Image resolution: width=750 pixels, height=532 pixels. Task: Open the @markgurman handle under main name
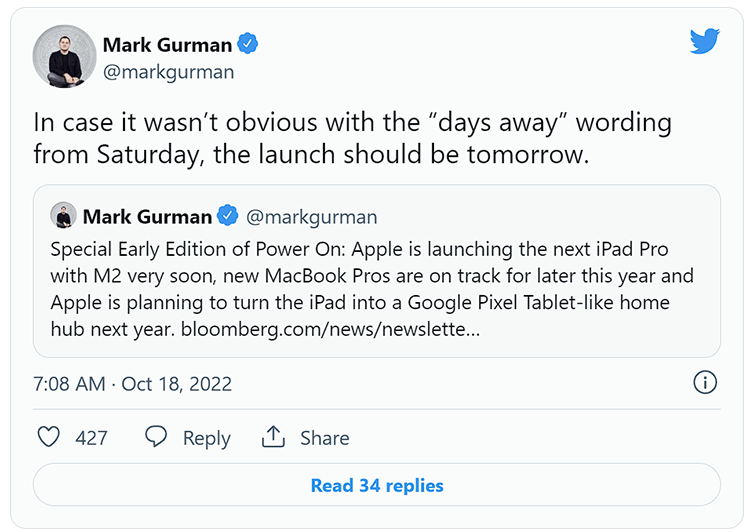(x=168, y=72)
